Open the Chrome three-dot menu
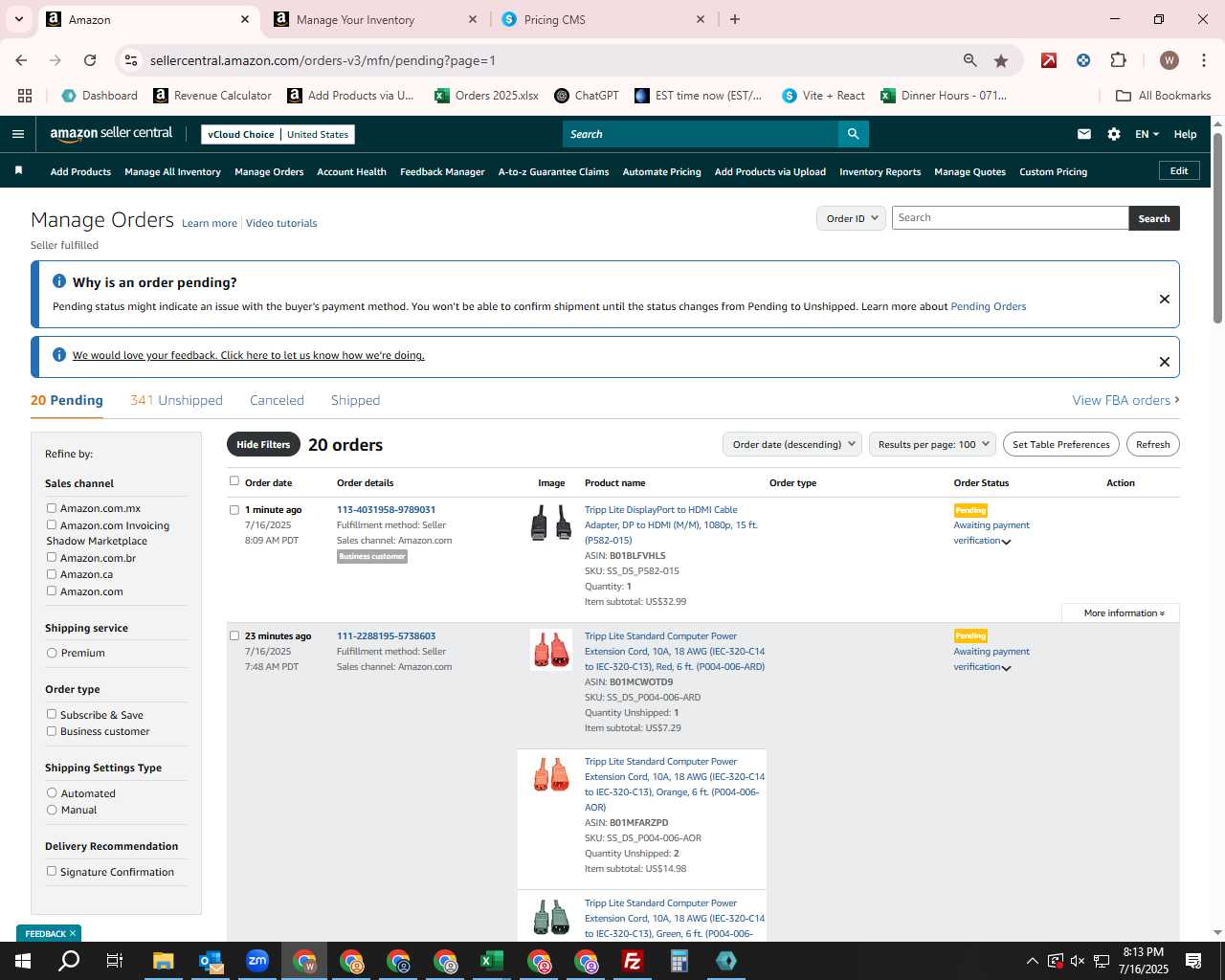This screenshot has height=980, width=1225. click(1203, 60)
